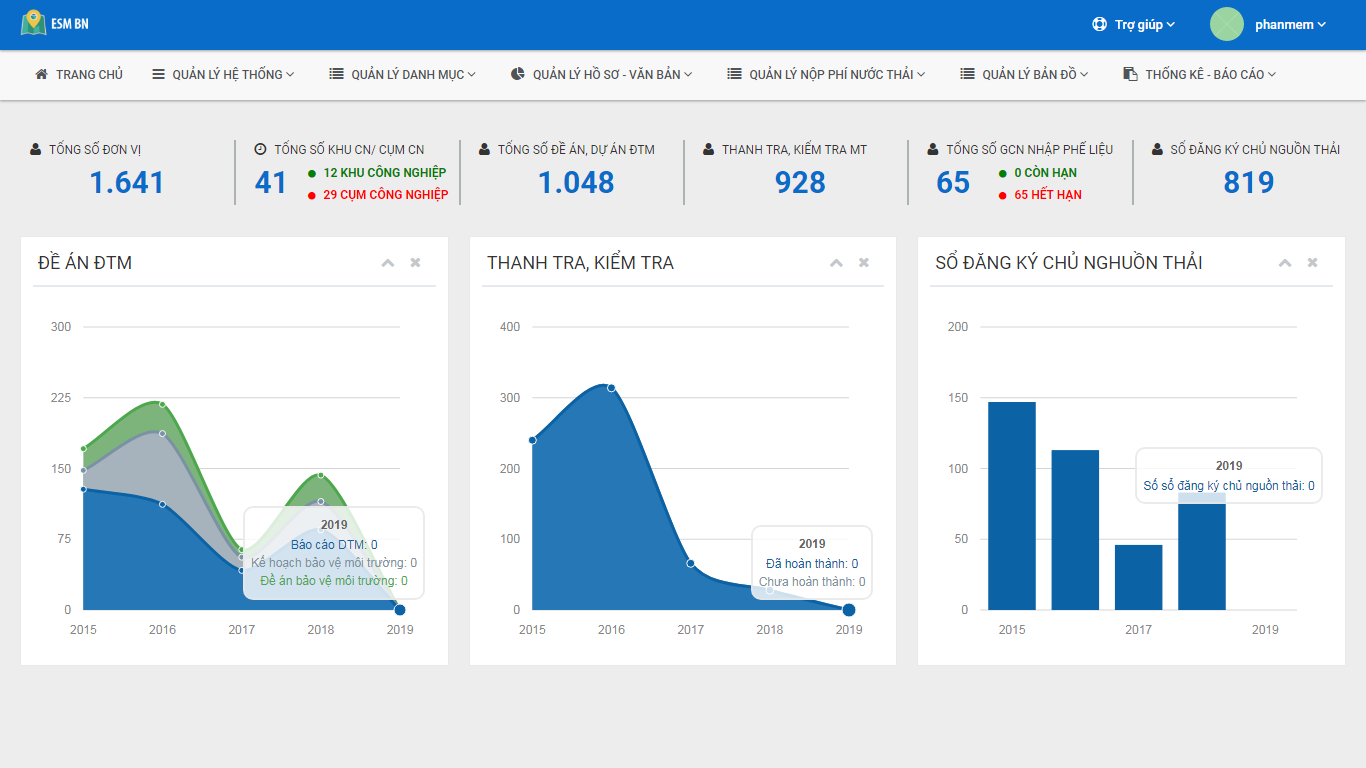Viewport: 1366px width, 768px height.
Task: Click the 2017 data point in Thanh tra chart
Action: 690,563
